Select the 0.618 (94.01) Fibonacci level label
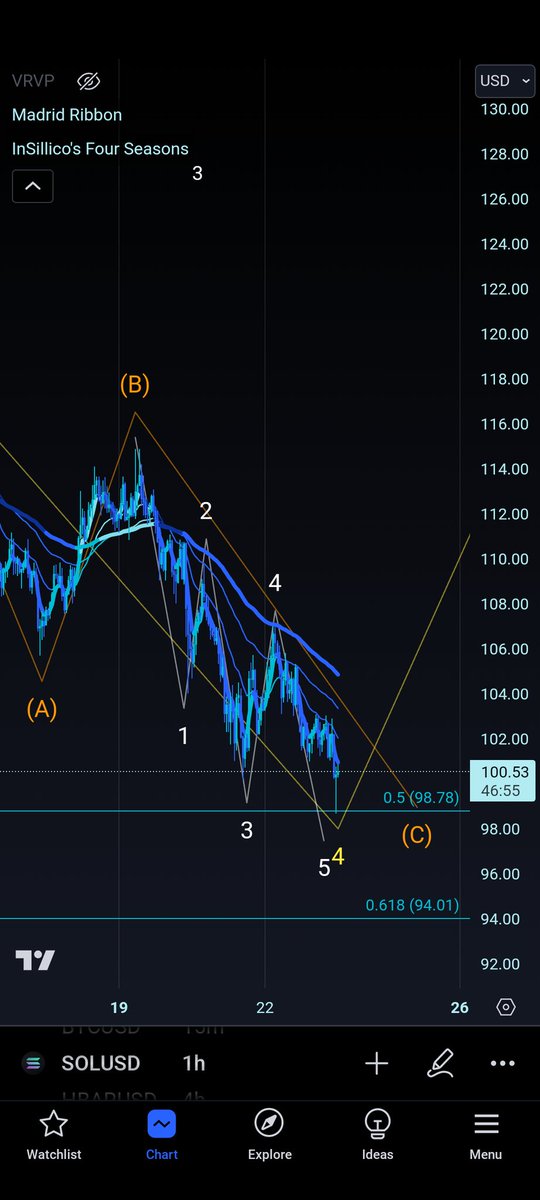 click(x=412, y=906)
